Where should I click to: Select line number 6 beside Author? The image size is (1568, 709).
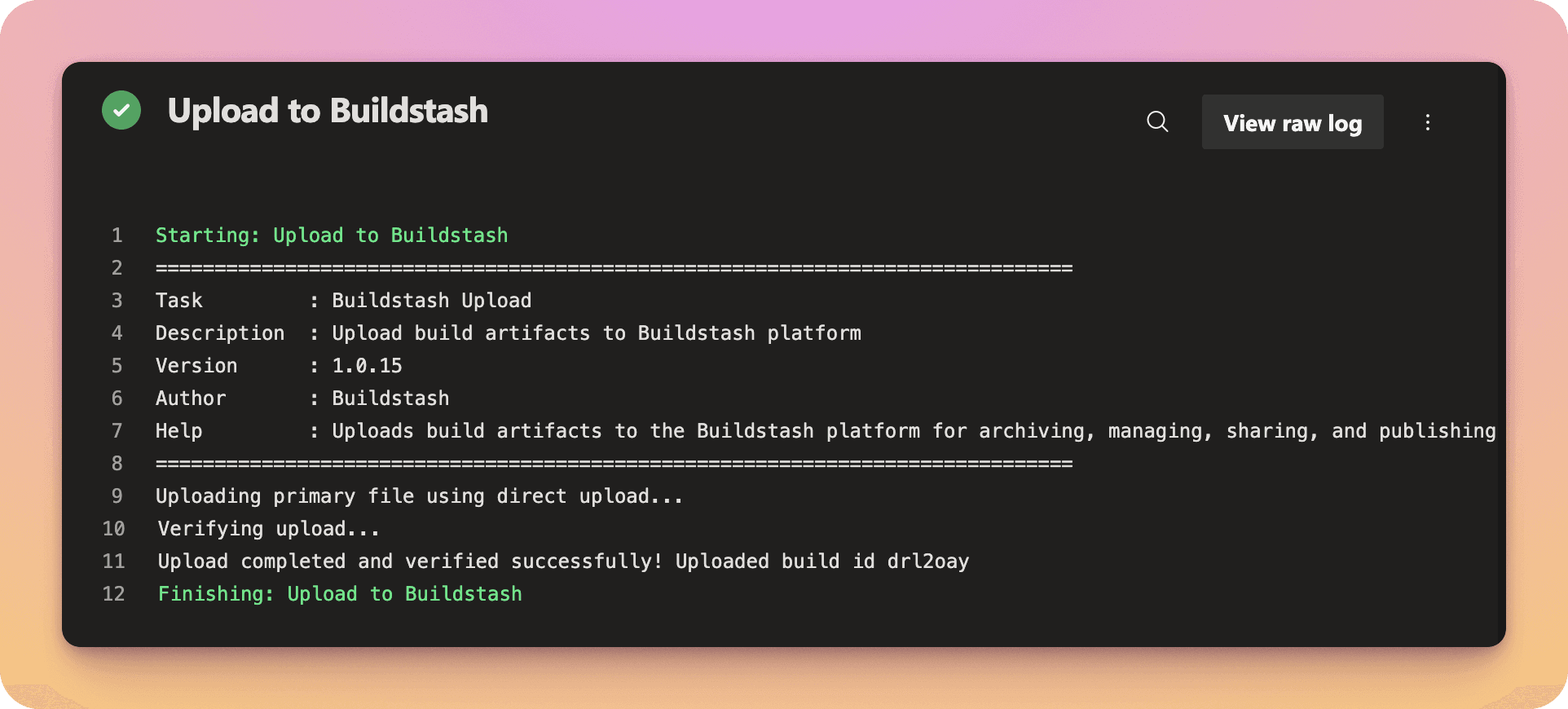(x=117, y=399)
